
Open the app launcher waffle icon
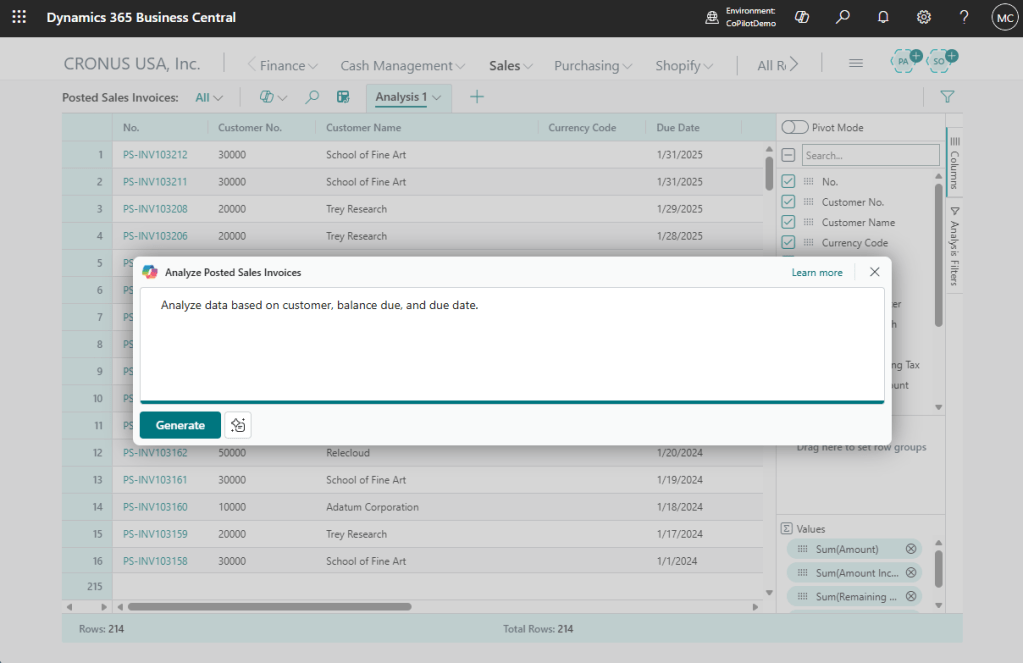click(x=20, y=17)
